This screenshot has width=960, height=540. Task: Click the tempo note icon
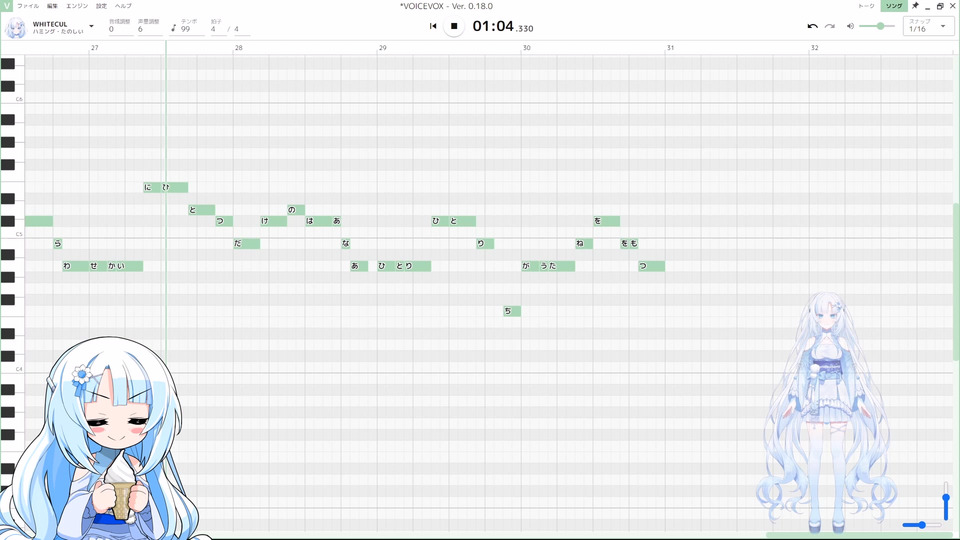coord(173,28)
